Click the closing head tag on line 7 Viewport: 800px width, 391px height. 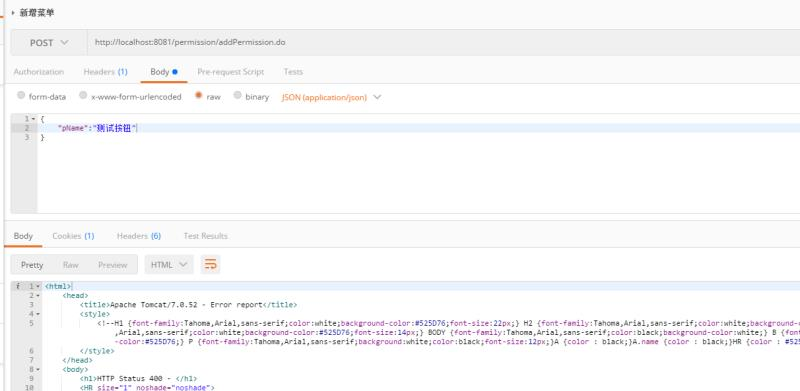pos(78,360)
